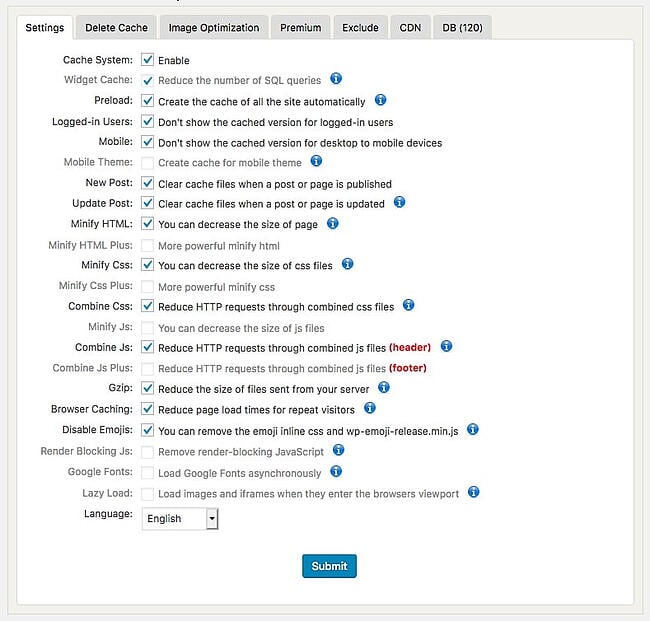Image resolution: width=650 pixels, height=621 pixels.
Task: Go to the Exclude tab
Action: click(360, 28)
